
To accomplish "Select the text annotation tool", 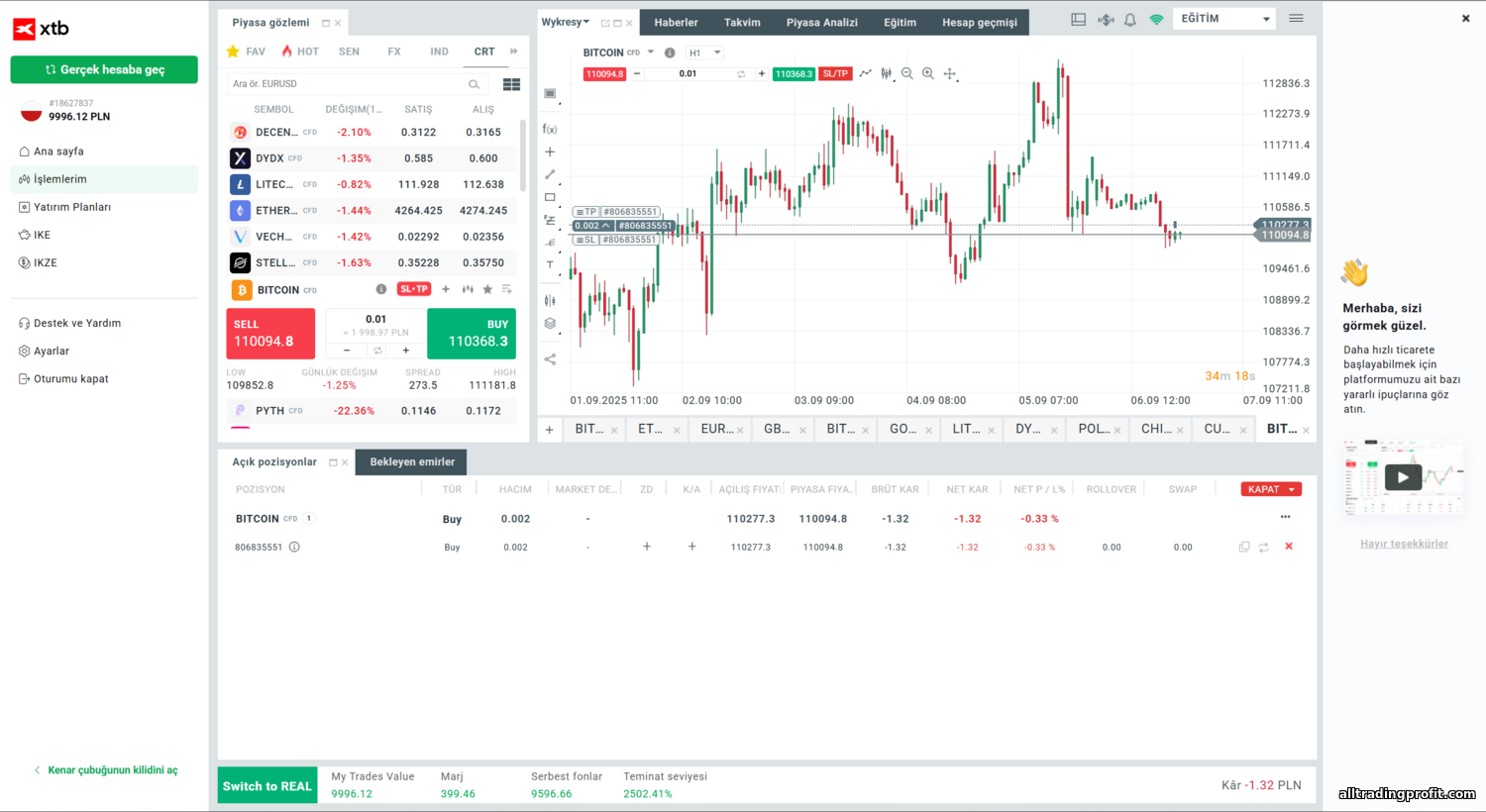I will point(550,265).
